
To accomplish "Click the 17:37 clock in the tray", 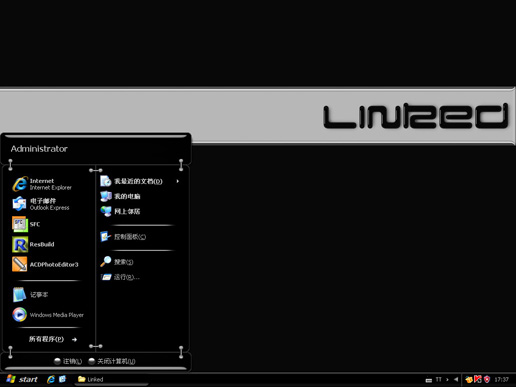I will 501,380.
